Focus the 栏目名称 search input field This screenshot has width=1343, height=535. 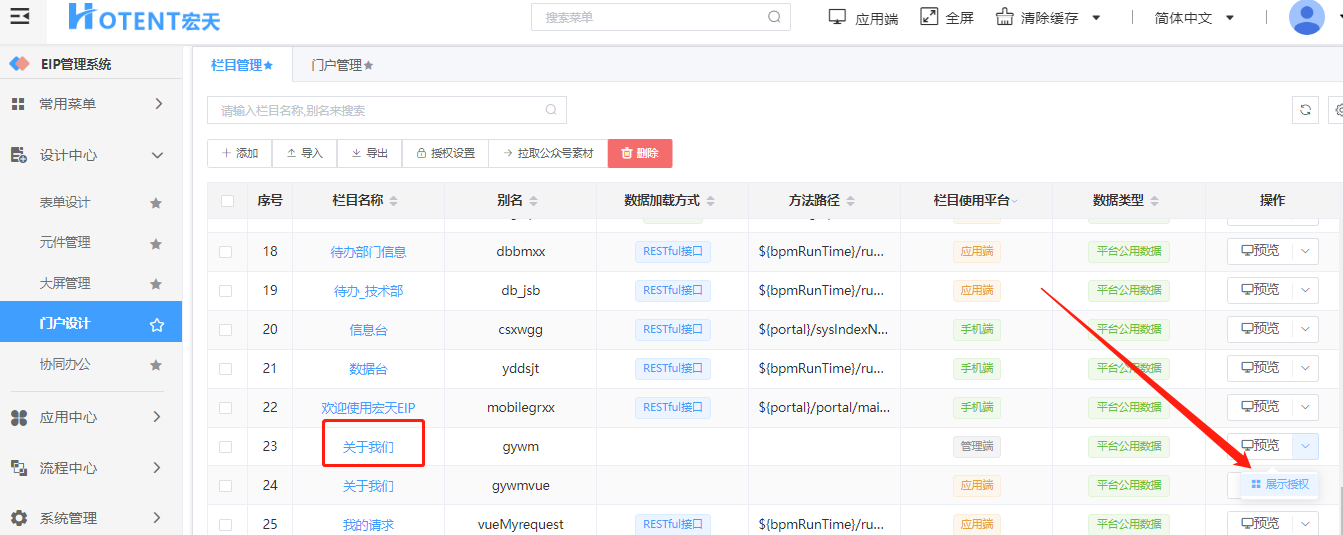387,110
